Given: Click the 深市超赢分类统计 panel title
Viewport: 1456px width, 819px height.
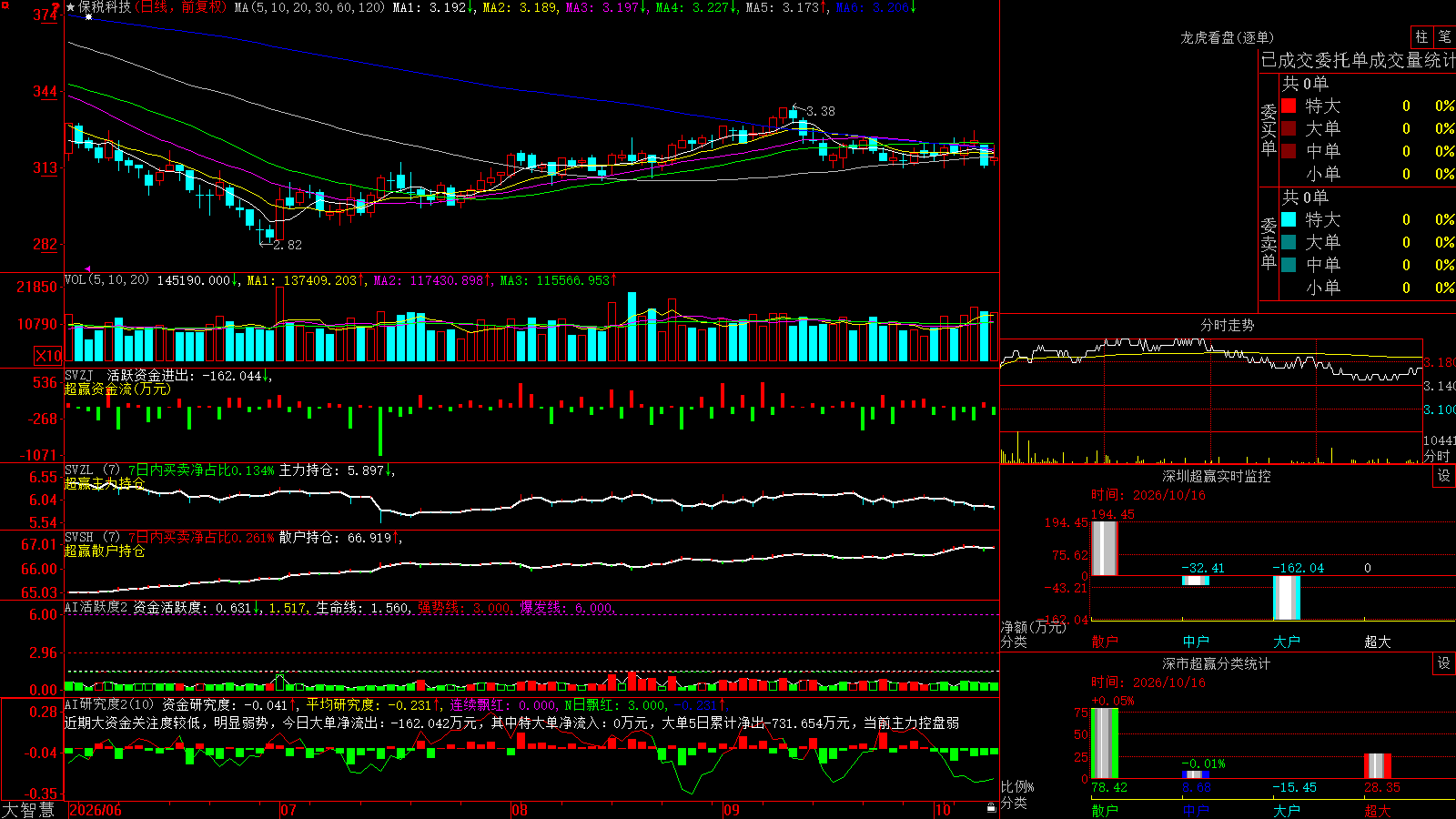Looking at the screenshot, I should pos(1216,663).
